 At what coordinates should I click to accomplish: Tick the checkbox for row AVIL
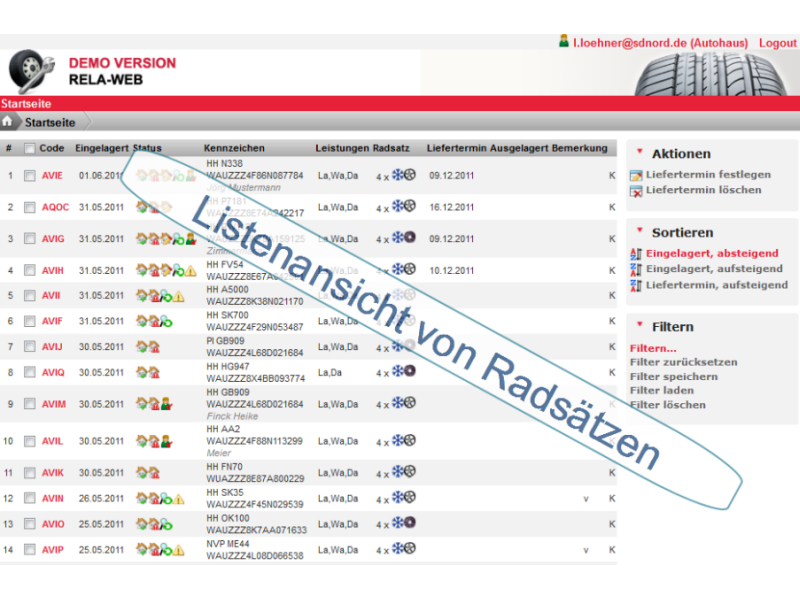pos(29,441)
